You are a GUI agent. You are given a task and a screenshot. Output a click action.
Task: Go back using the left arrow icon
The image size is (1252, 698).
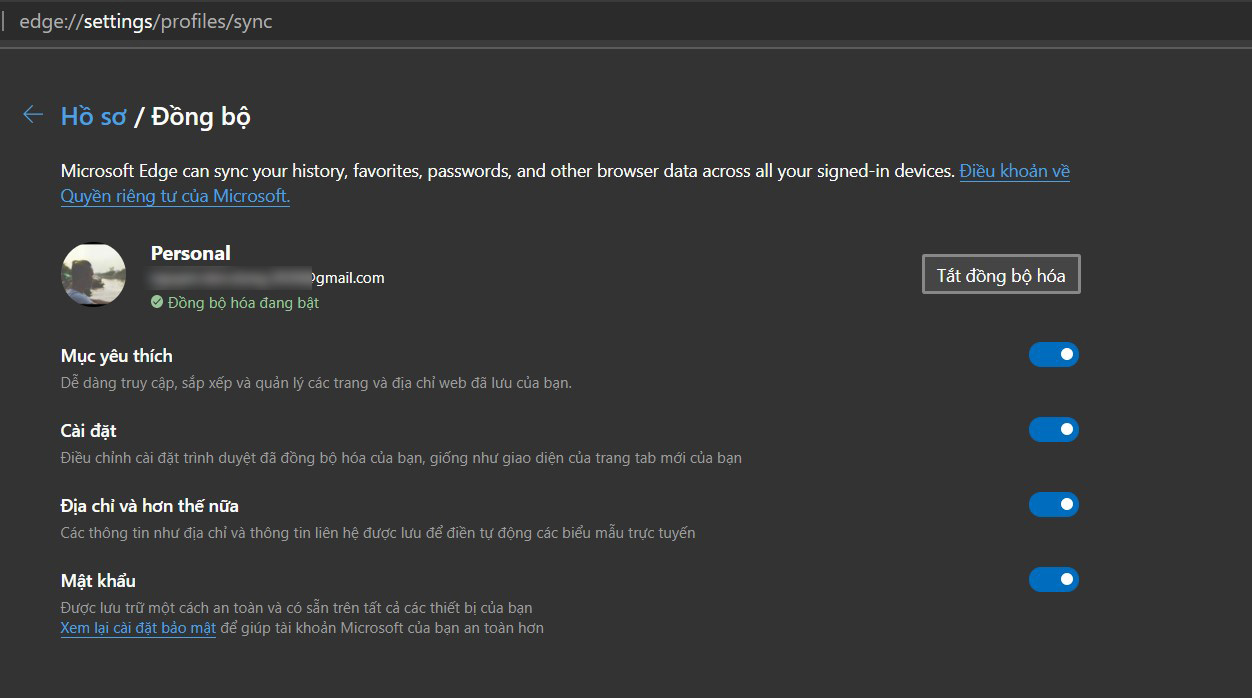pyautogui.click(x=33, y=115)
